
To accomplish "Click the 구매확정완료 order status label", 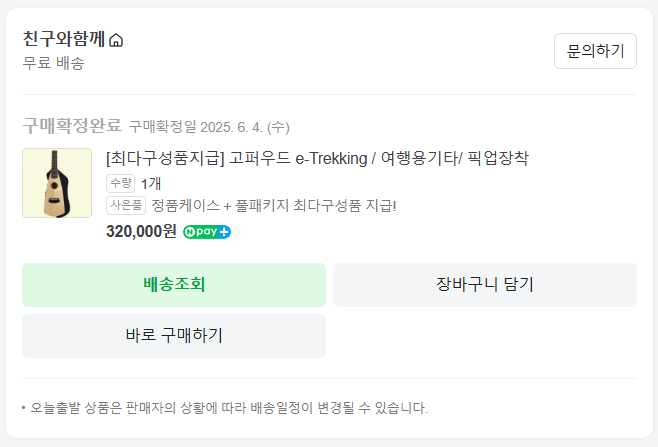I will [x=72, y=126].
